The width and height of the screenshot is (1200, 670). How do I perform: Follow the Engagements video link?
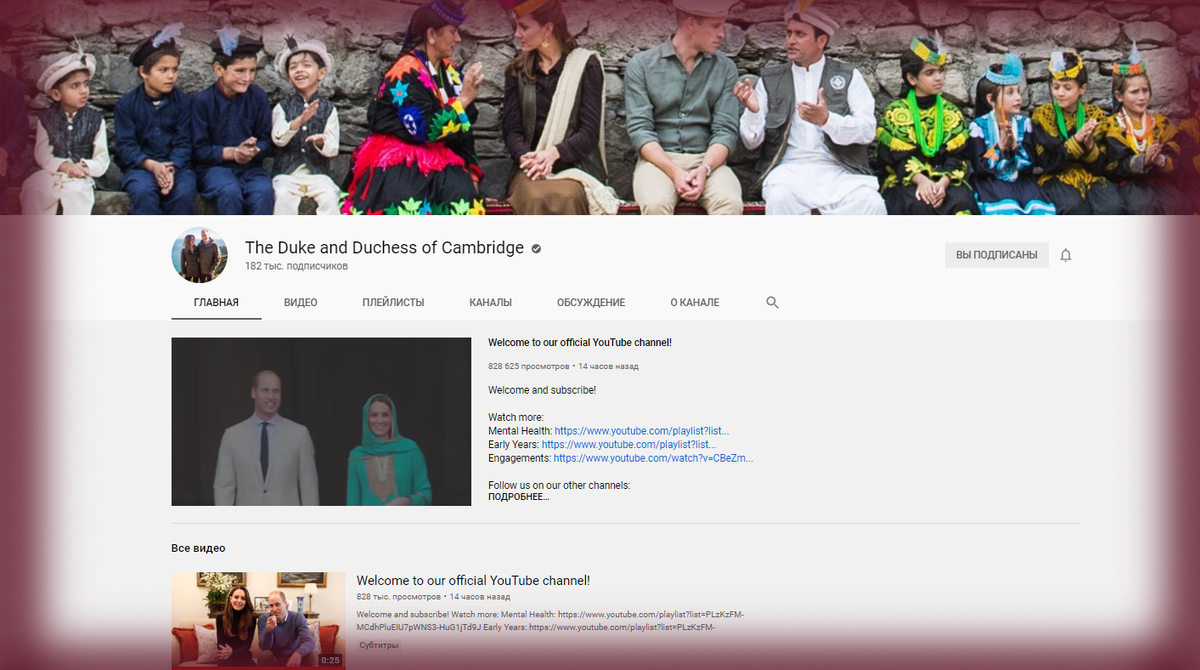[x=653, y=458]
